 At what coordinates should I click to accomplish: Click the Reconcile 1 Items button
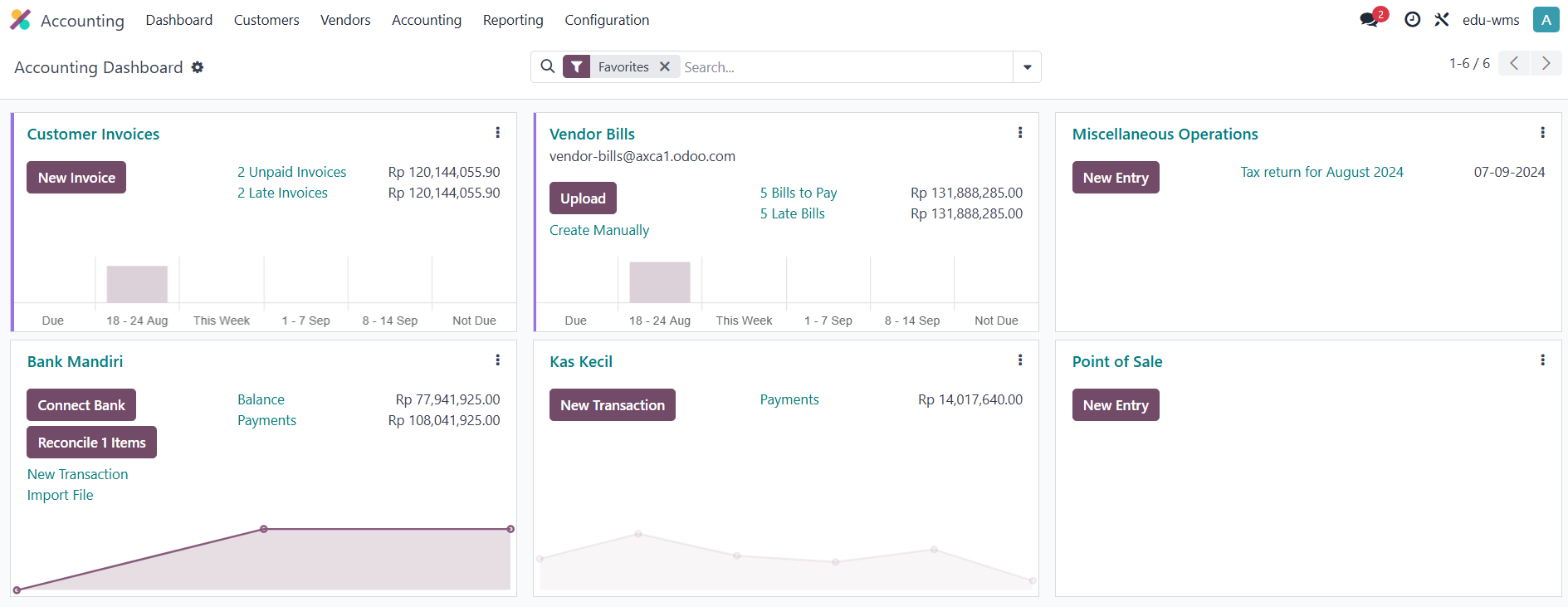click(91, 443)
